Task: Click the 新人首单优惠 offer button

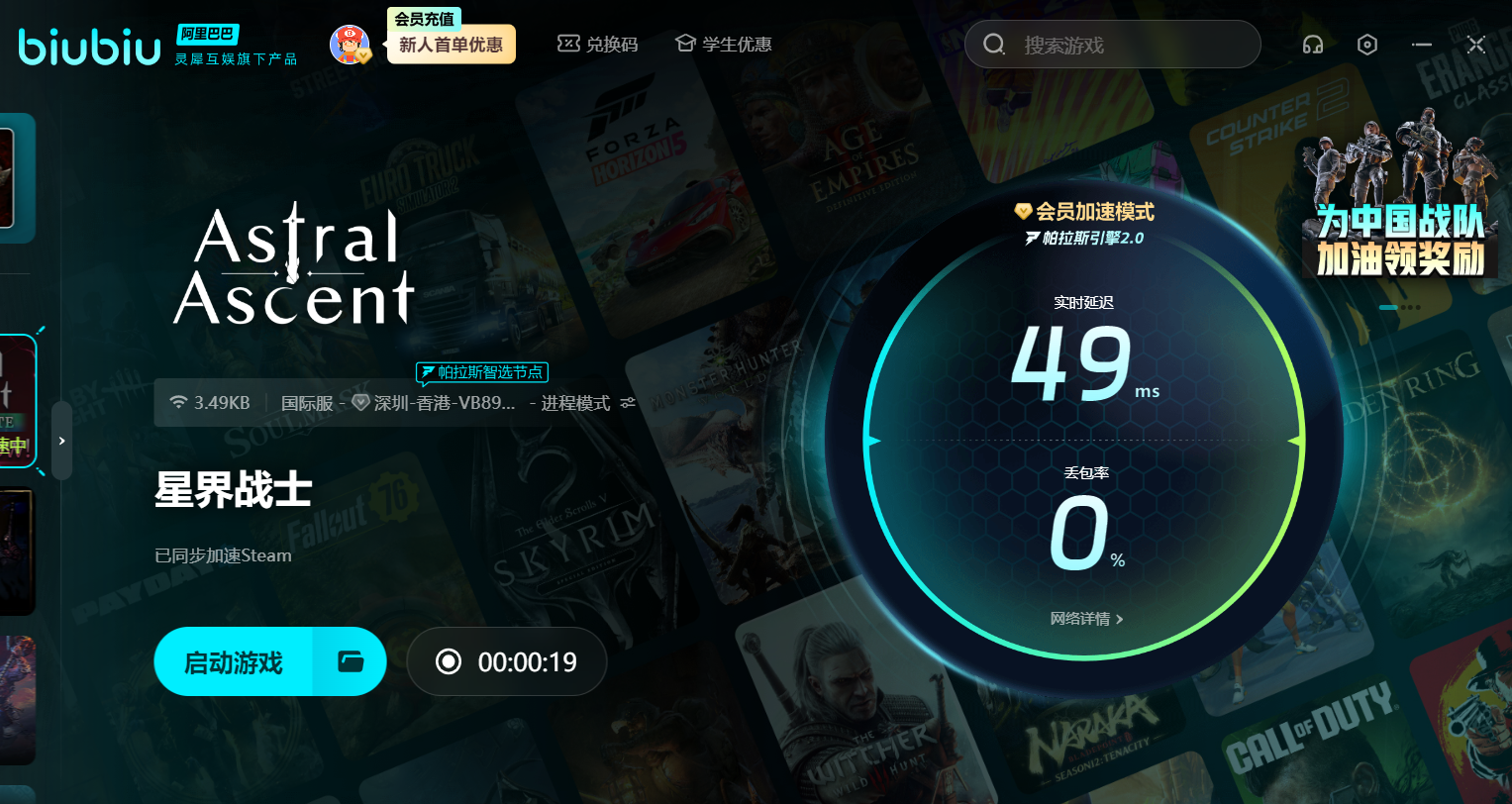Action: (x=452, y=45)
